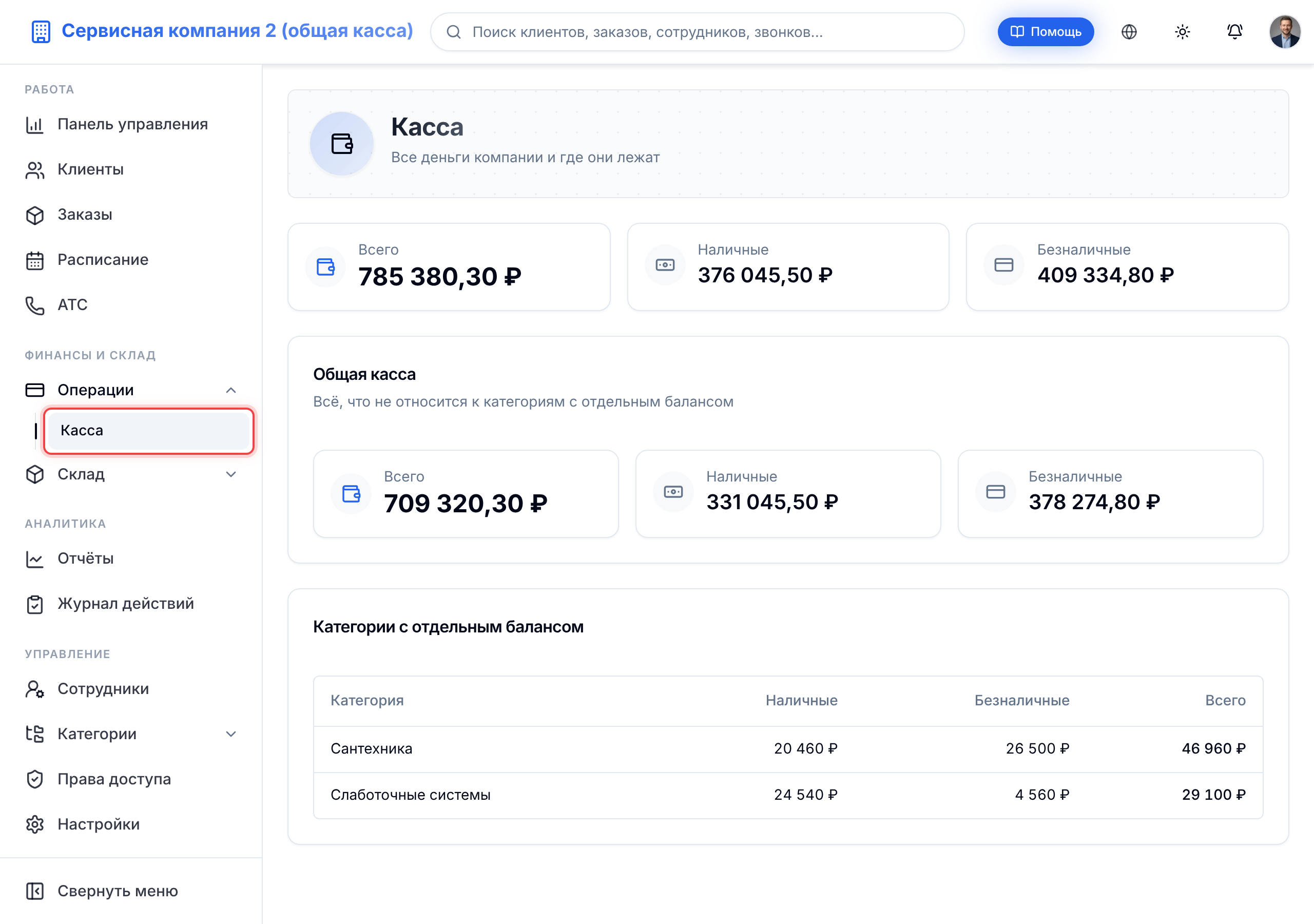
Task: Click the 46 960 ₽ Сантехника total cell
Action: click(x=1214, y=749)
